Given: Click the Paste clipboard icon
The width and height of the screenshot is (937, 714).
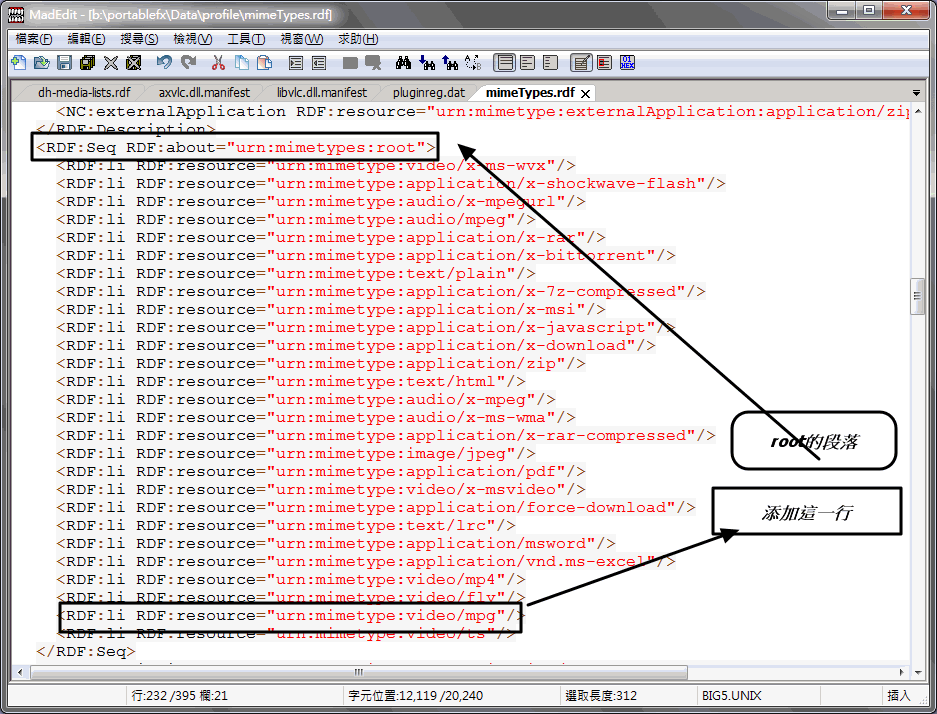Looking at the screenshot, I should pos(264,63).
